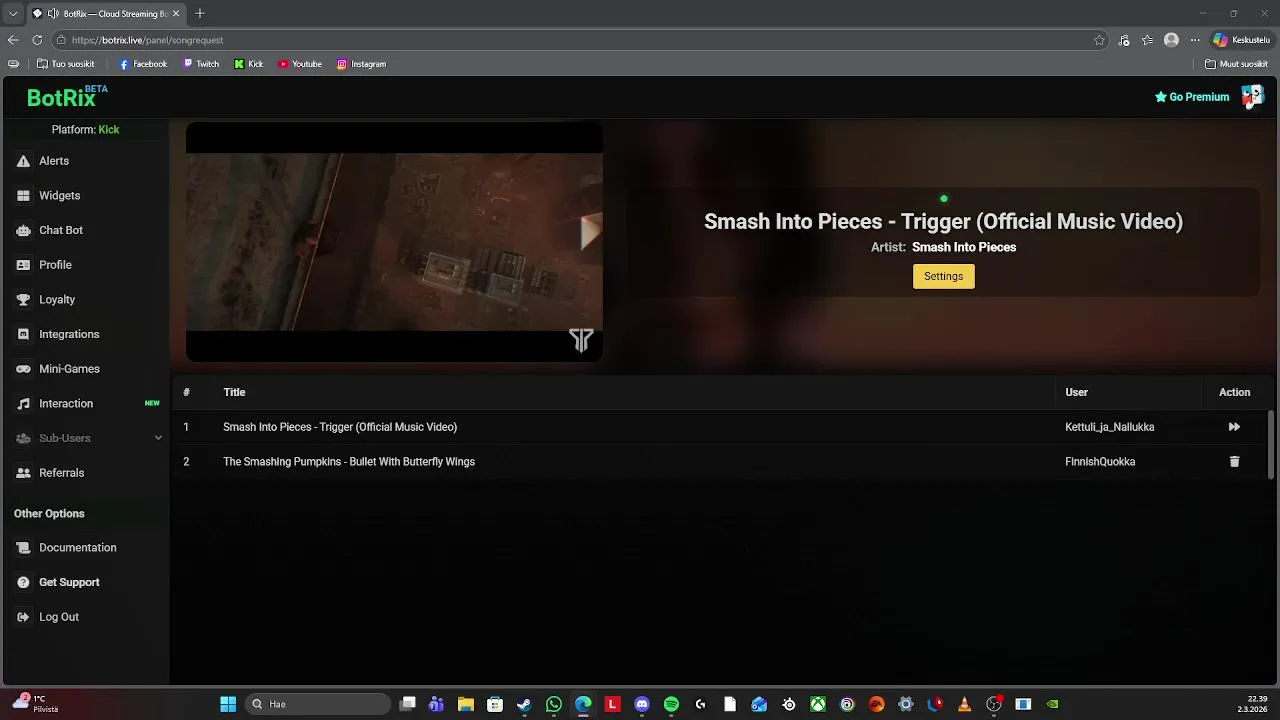Open Steam from the taskbar

[524, 704]
